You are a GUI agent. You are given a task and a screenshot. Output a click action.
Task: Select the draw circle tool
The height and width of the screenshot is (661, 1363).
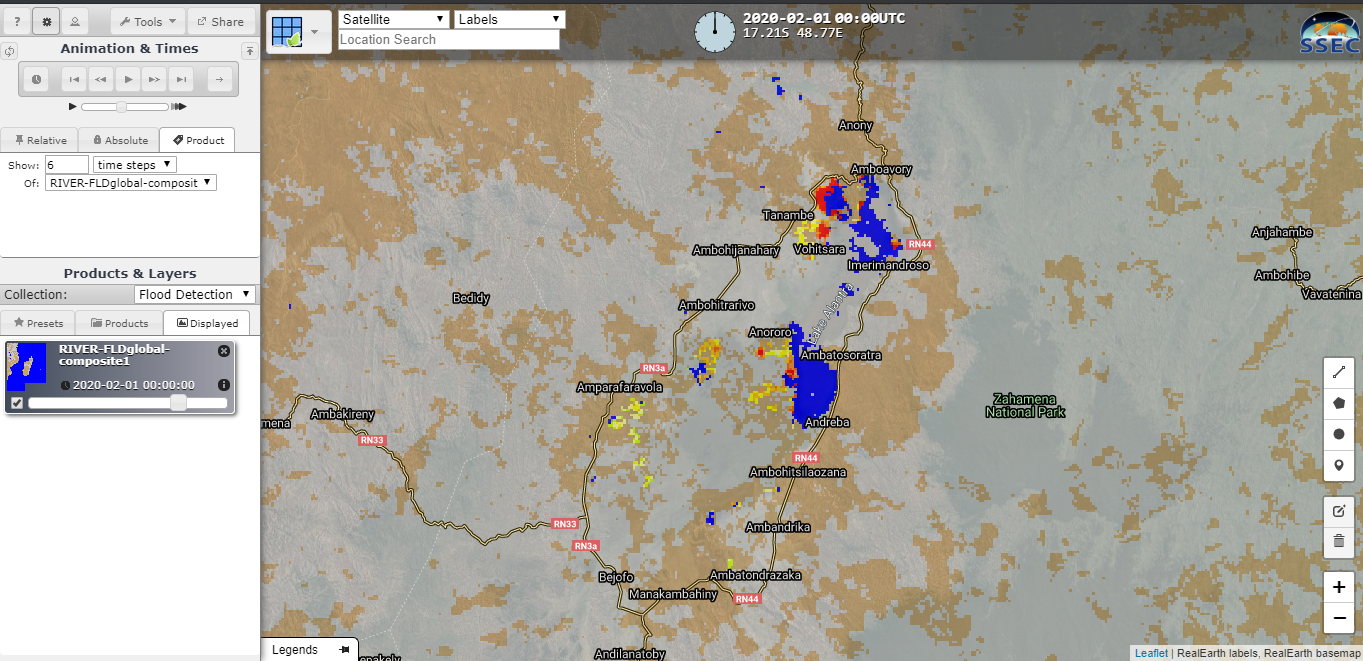click(1339, 434)
